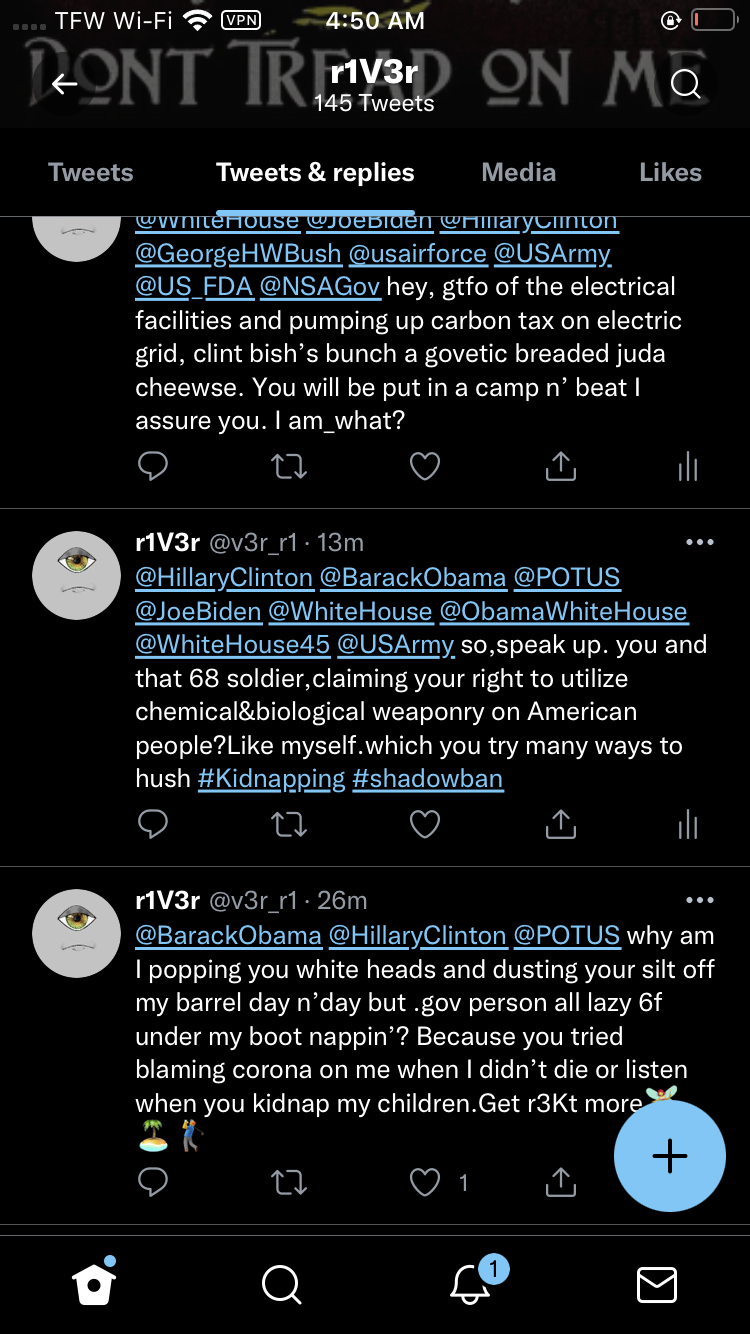Open the #Kidnapping hashtag link
The height and width of the screenshot is (1334, 750).
(271, 778)
